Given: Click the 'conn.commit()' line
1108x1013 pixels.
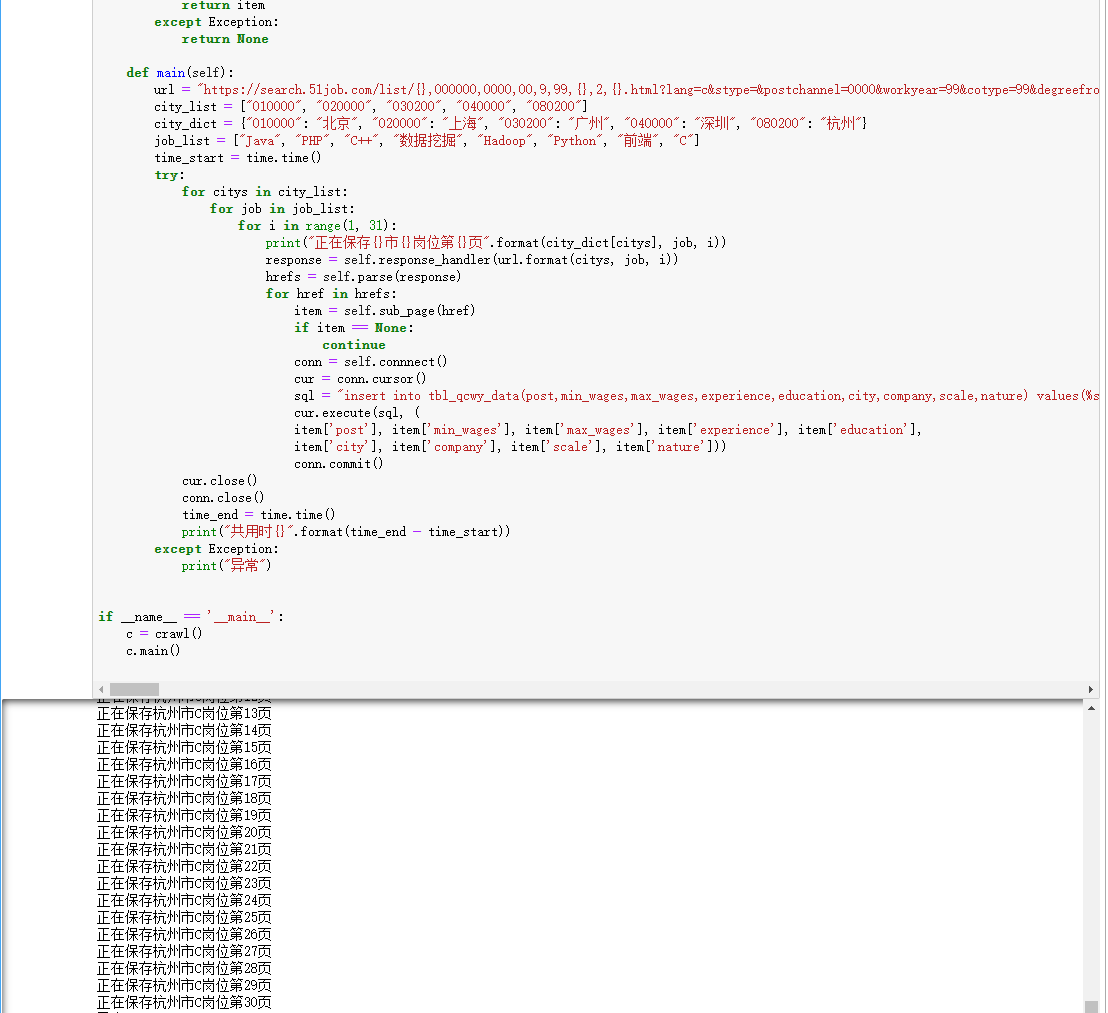Looking at the screenshot, I should pos(338,463).
